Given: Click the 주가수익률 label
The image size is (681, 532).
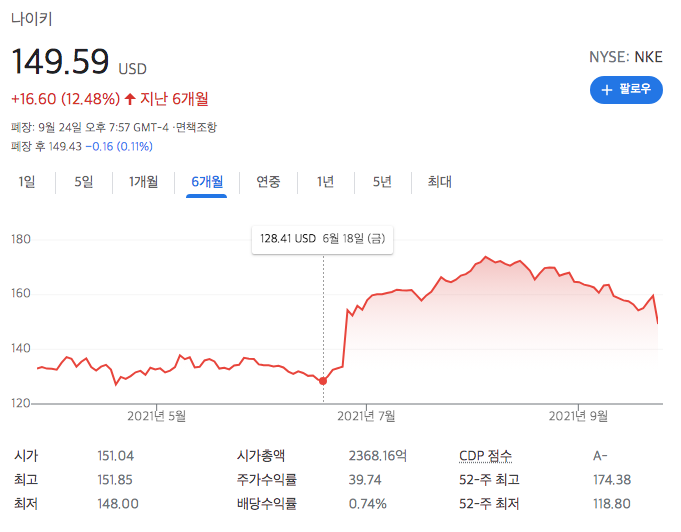Looking at the screenshot, I should (267, 480).
